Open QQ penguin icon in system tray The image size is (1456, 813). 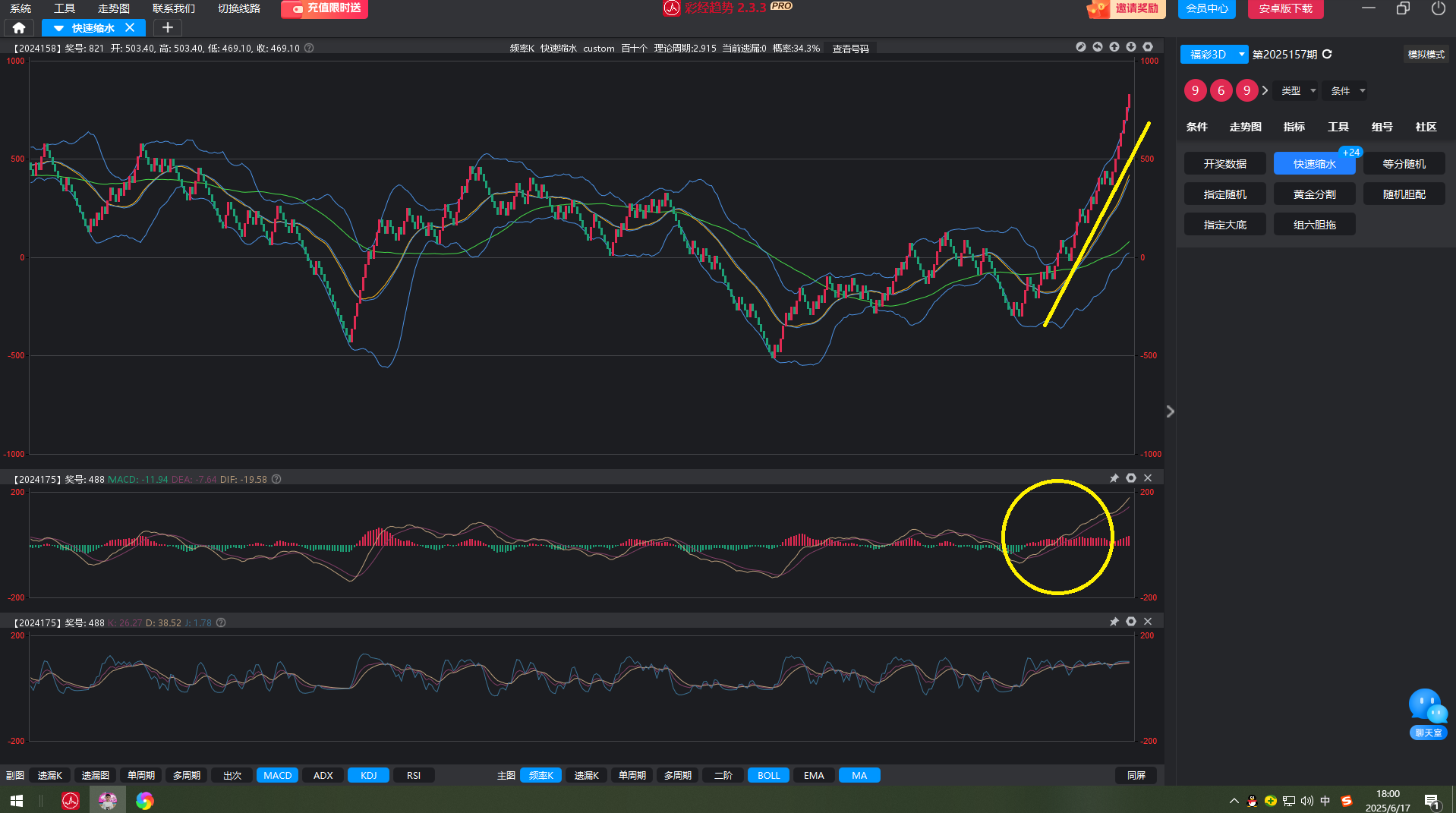[x=1253, y=800]
